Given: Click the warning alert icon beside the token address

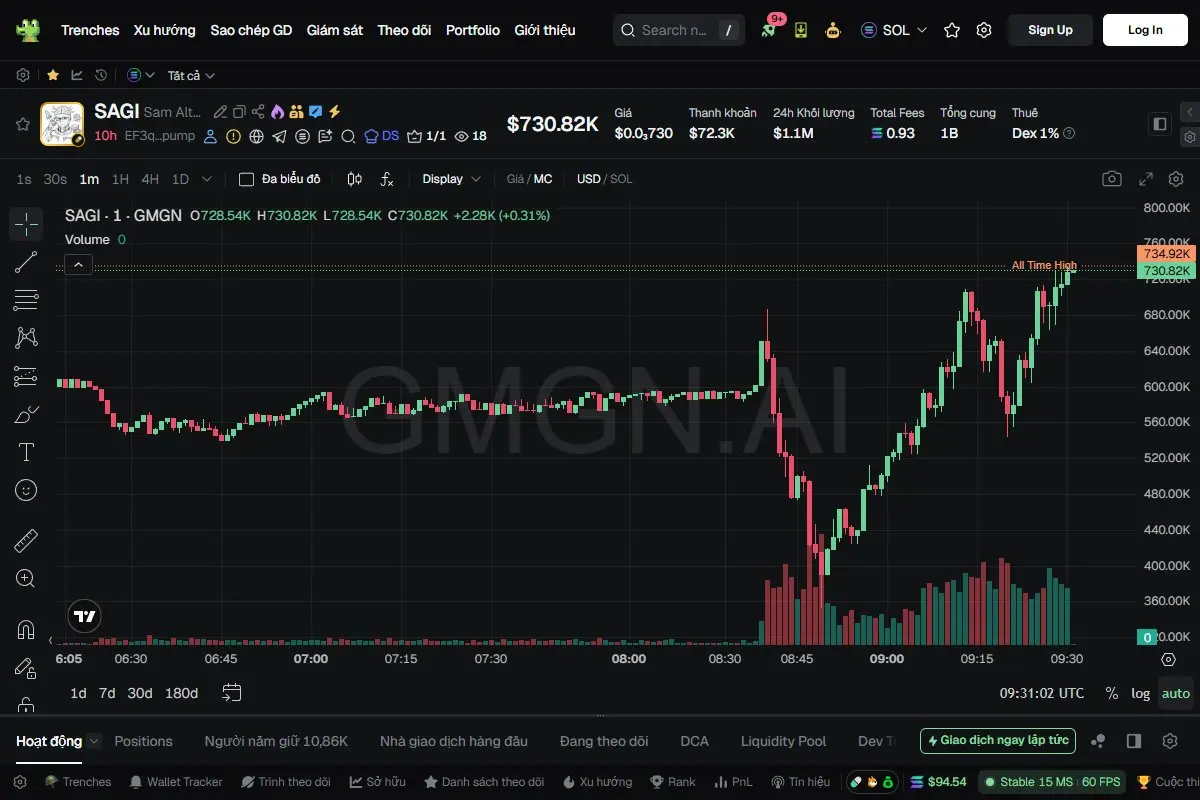Looking at the screenshot, I should (233, 136).
